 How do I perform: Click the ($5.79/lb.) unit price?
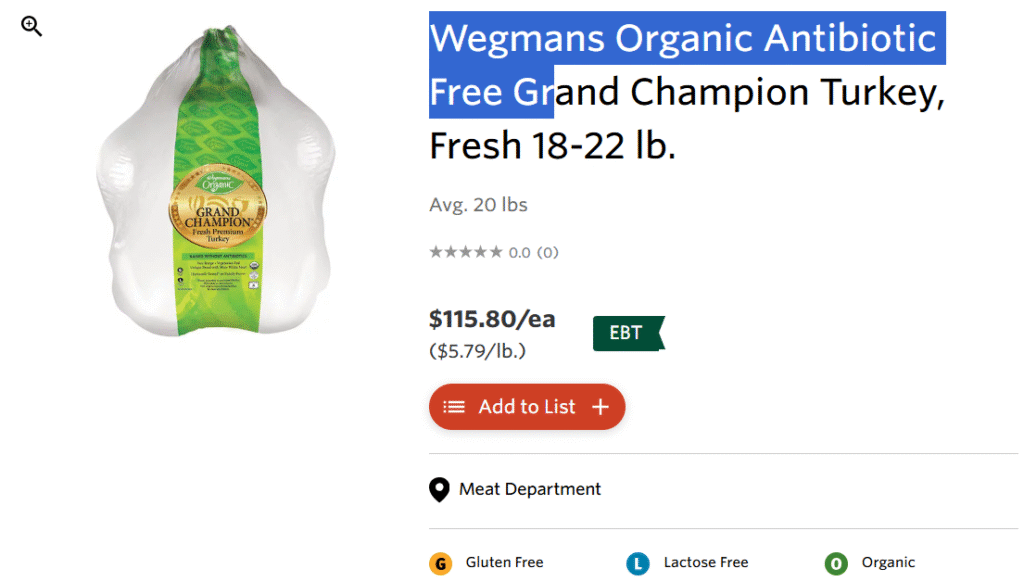(478, 351)
